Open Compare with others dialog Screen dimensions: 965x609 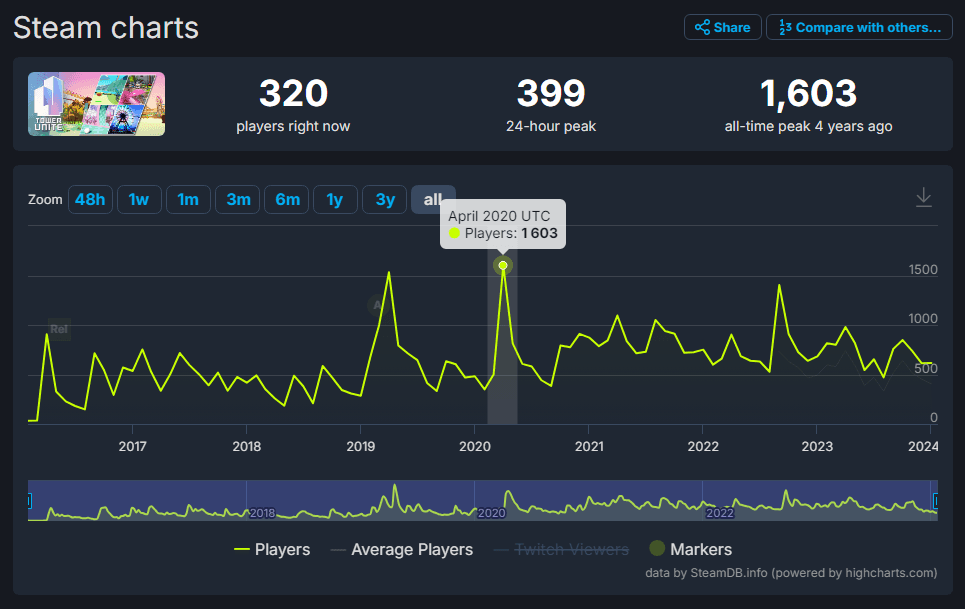(x=859, y=27)
